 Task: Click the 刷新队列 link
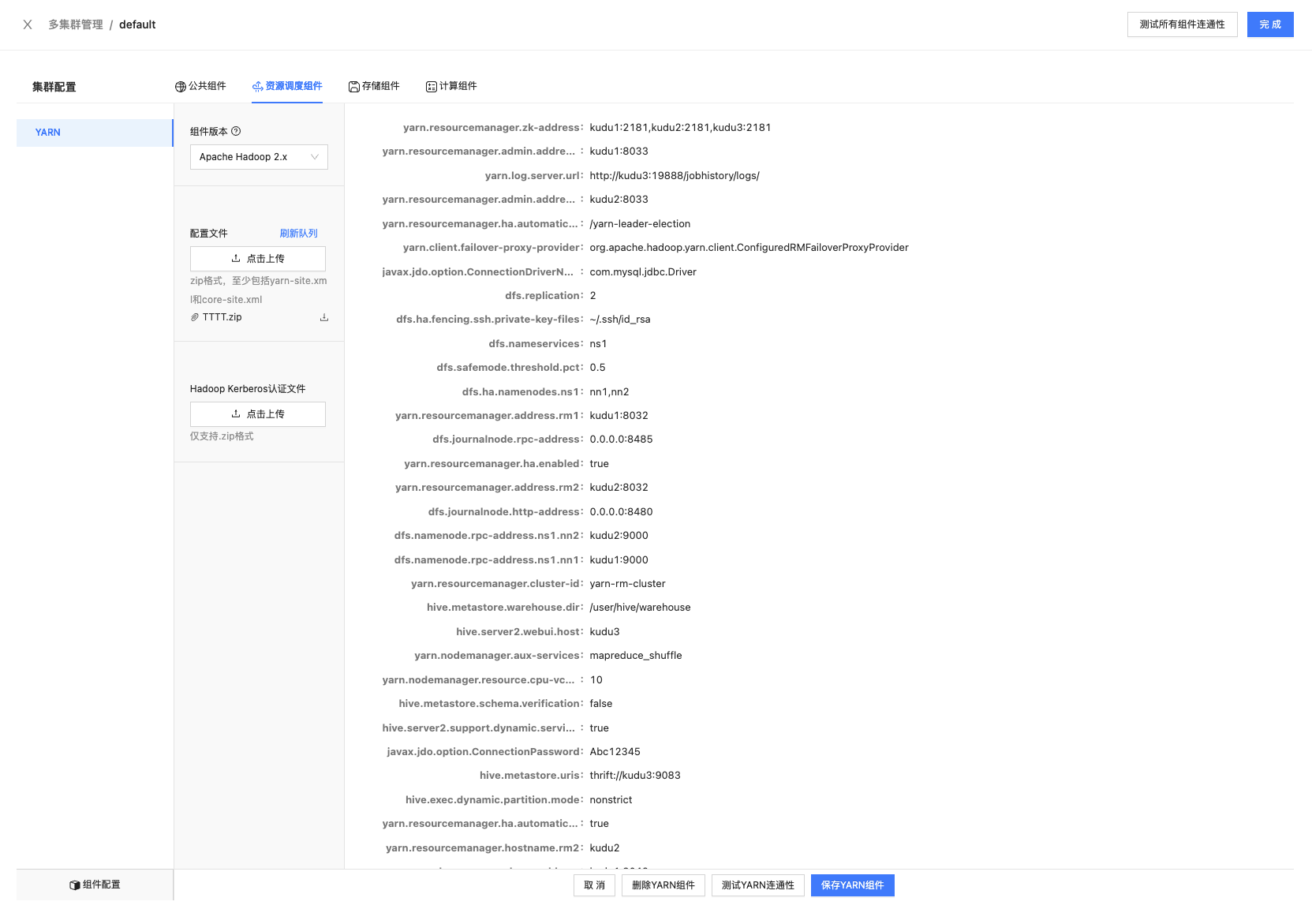(x=298, y=234)
